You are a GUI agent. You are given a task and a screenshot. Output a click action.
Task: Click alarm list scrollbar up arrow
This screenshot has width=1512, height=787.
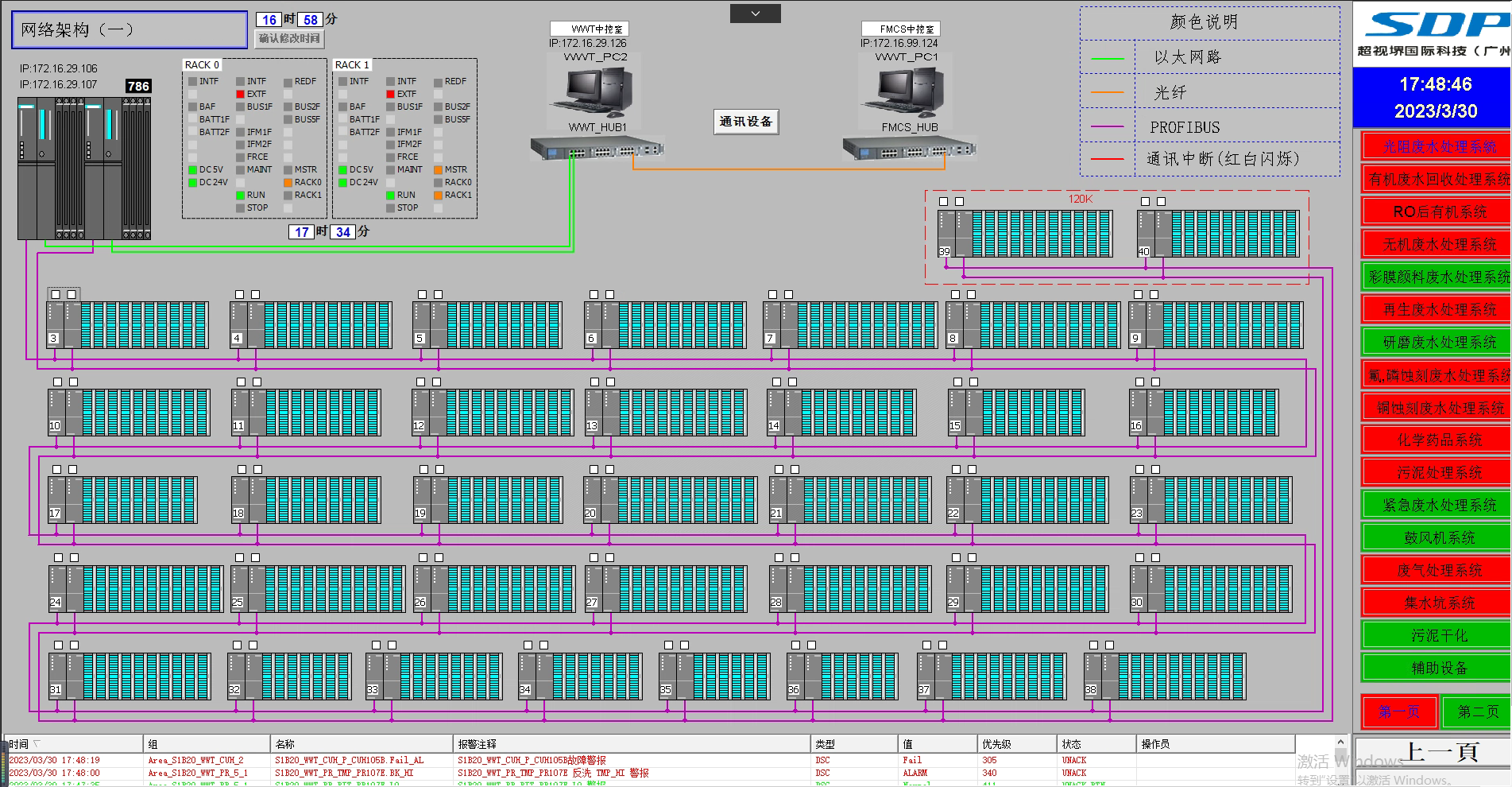[1341, 742]
